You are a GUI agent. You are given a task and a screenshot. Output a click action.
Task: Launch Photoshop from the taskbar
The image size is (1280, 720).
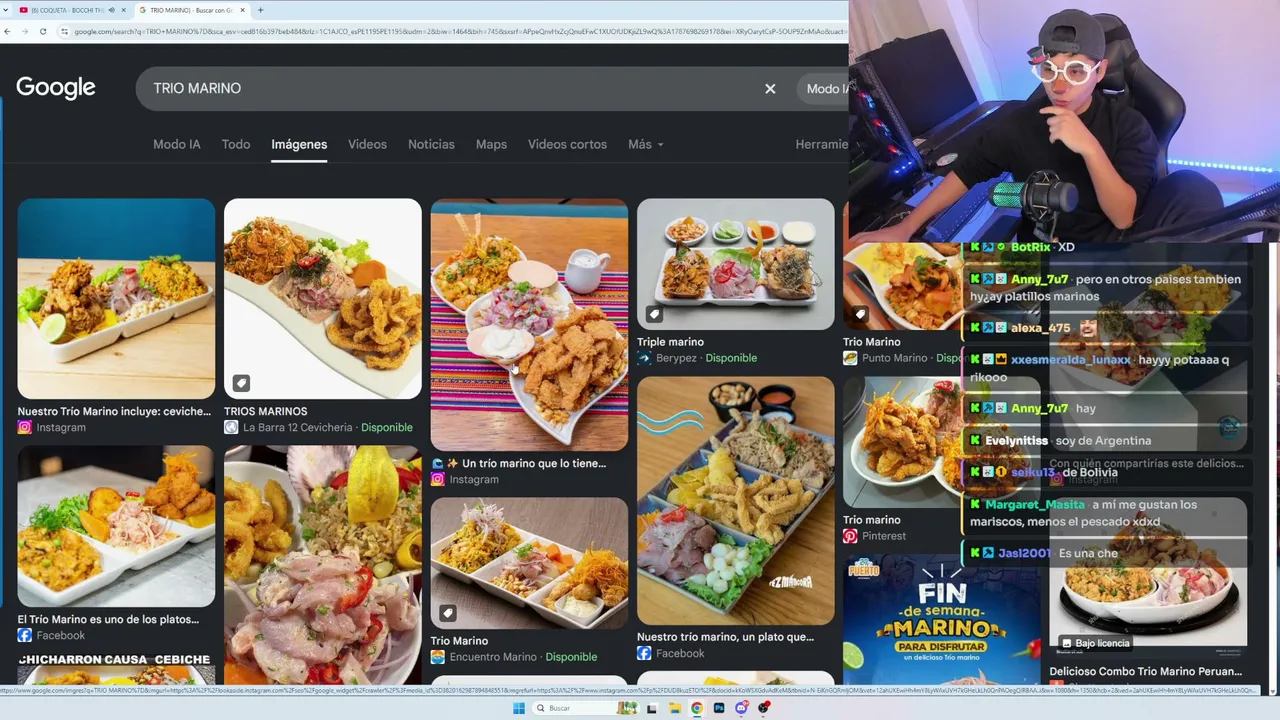click(x=719, y=708)
